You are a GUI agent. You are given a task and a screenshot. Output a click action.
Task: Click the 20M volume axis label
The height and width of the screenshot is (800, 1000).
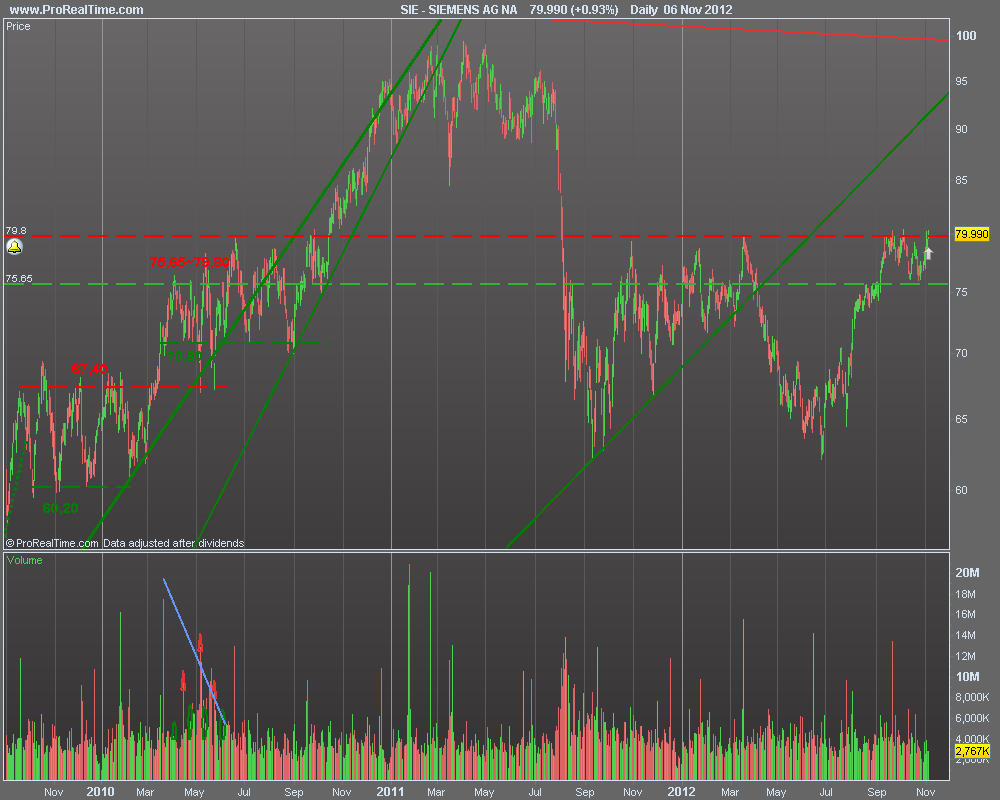click(967, 573)
